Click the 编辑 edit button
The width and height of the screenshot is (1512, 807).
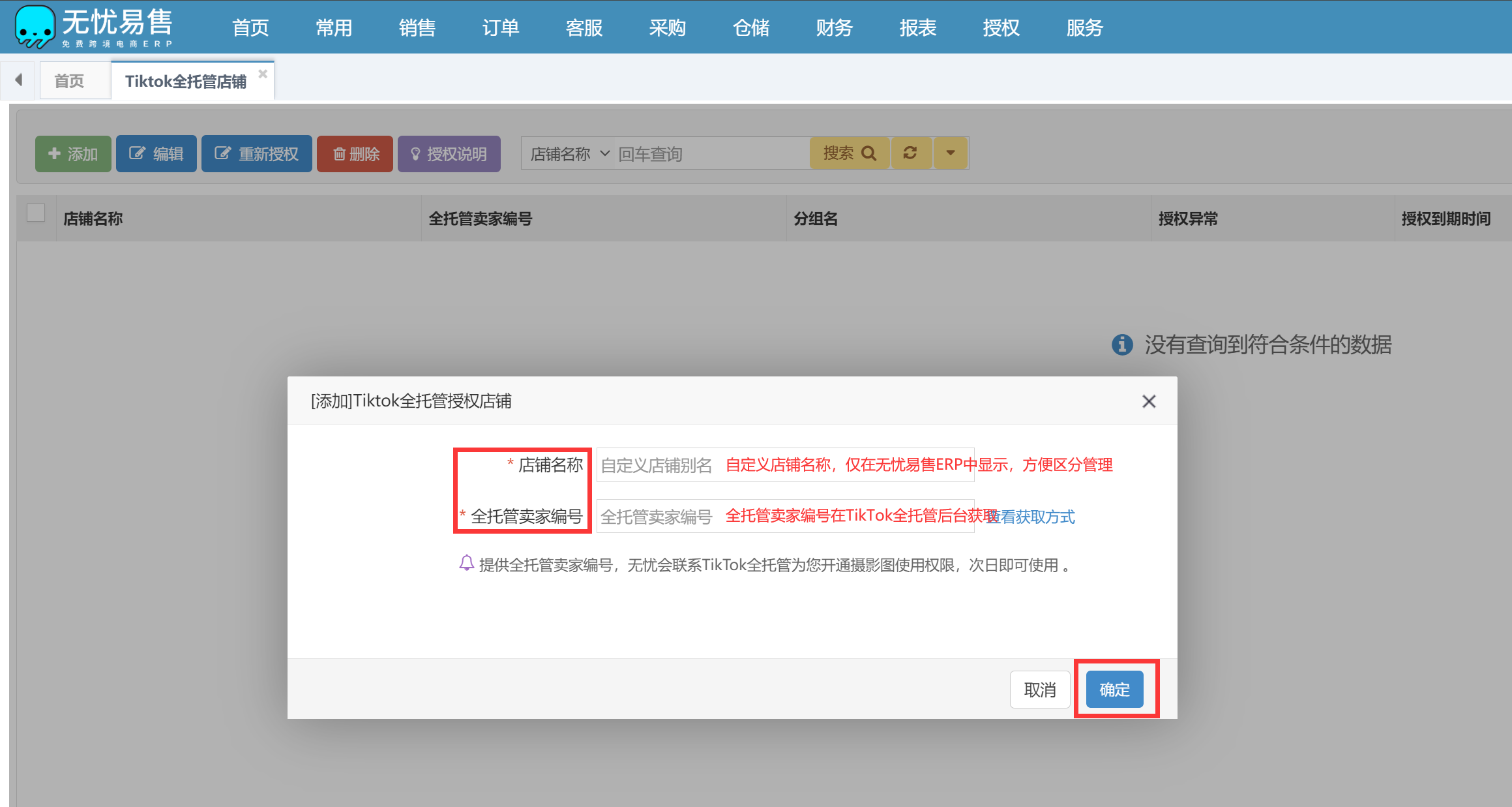[x=156, y=154]
